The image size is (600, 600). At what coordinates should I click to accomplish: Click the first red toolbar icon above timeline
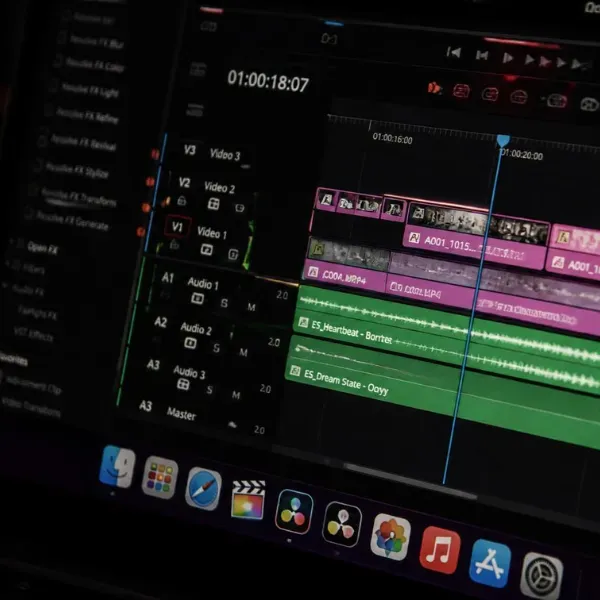[x=434, y=88]
